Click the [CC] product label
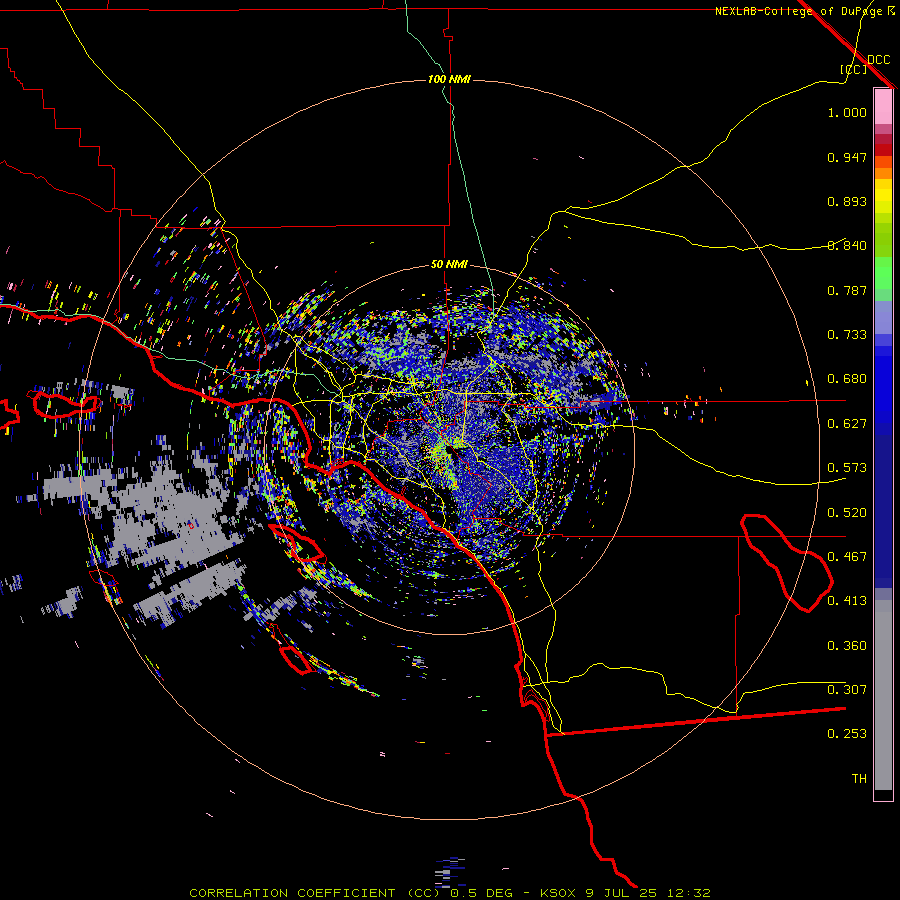The width and height of the screenshot is (900, 900). tap(852, 69)
